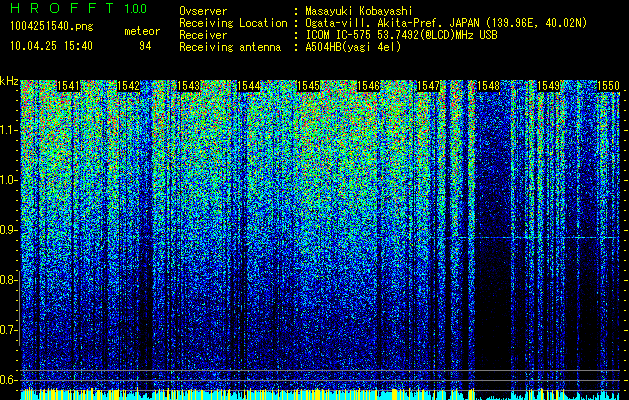Click the 0.9 frequency axis label
This screenshot has height=400, width=629.
pyautogui.click(x=8, y=230)
